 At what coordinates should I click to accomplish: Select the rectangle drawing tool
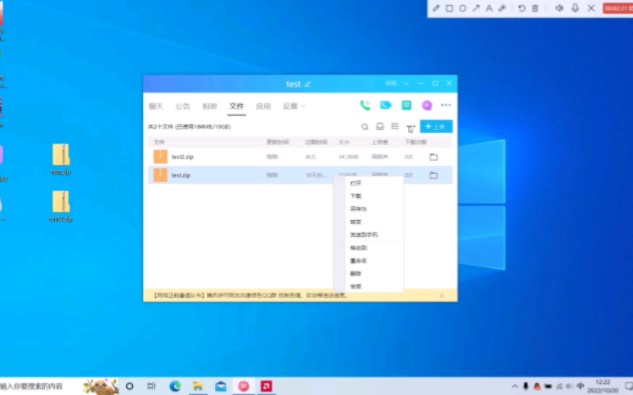[x=449, y=8]
